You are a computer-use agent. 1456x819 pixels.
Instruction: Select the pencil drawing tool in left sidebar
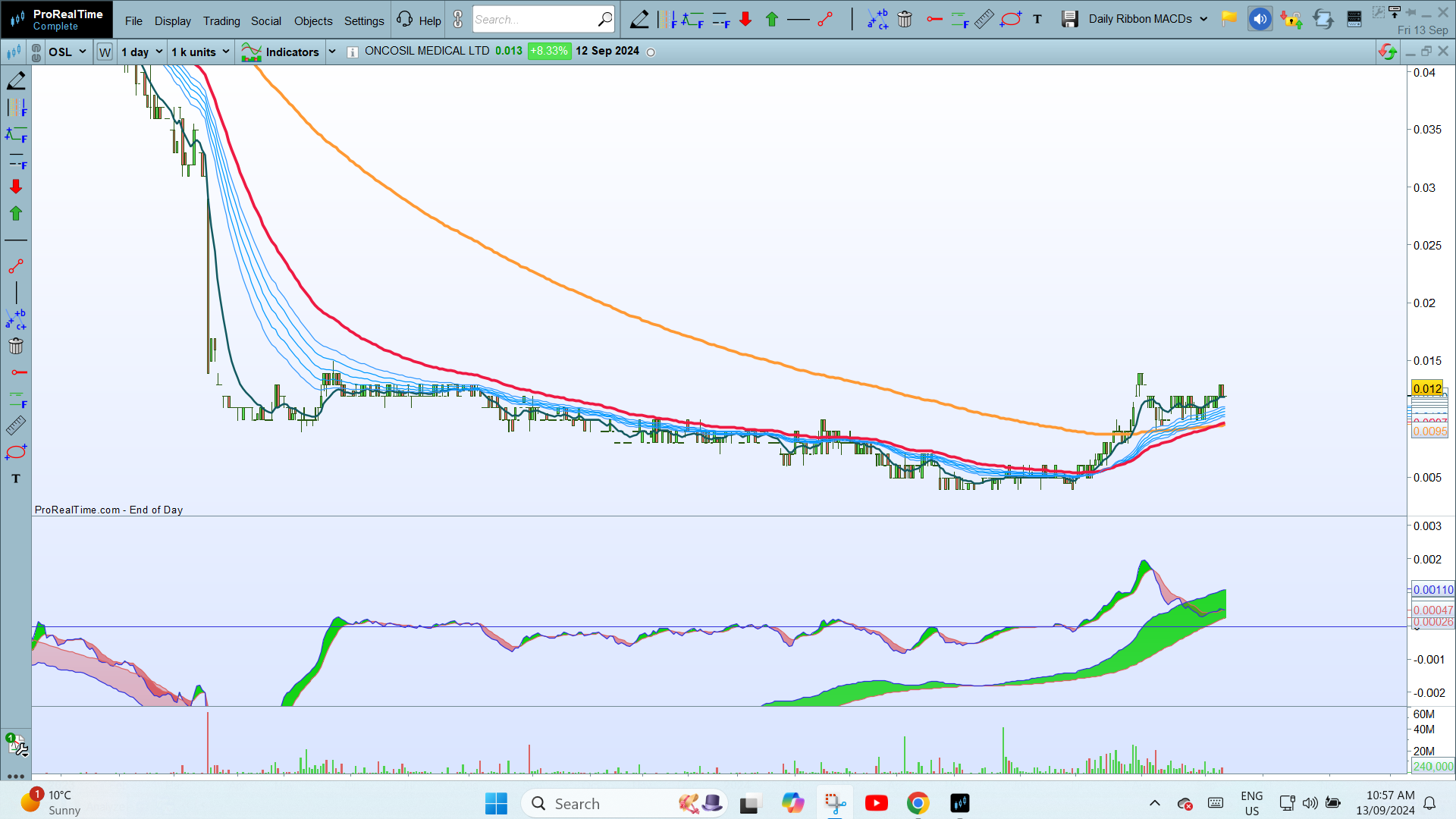point(16,80)
